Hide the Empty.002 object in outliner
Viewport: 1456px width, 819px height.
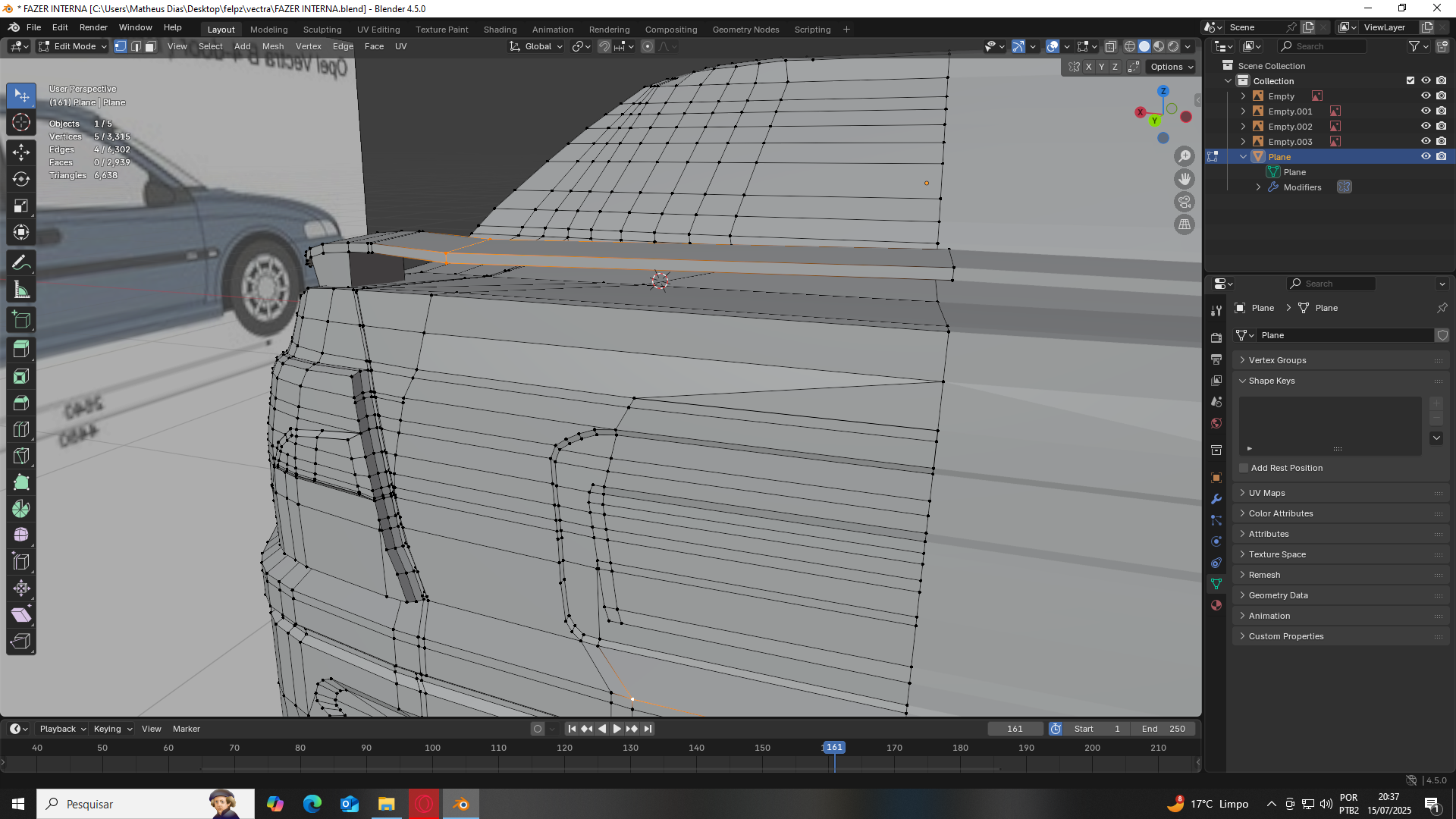point(1426,127)
